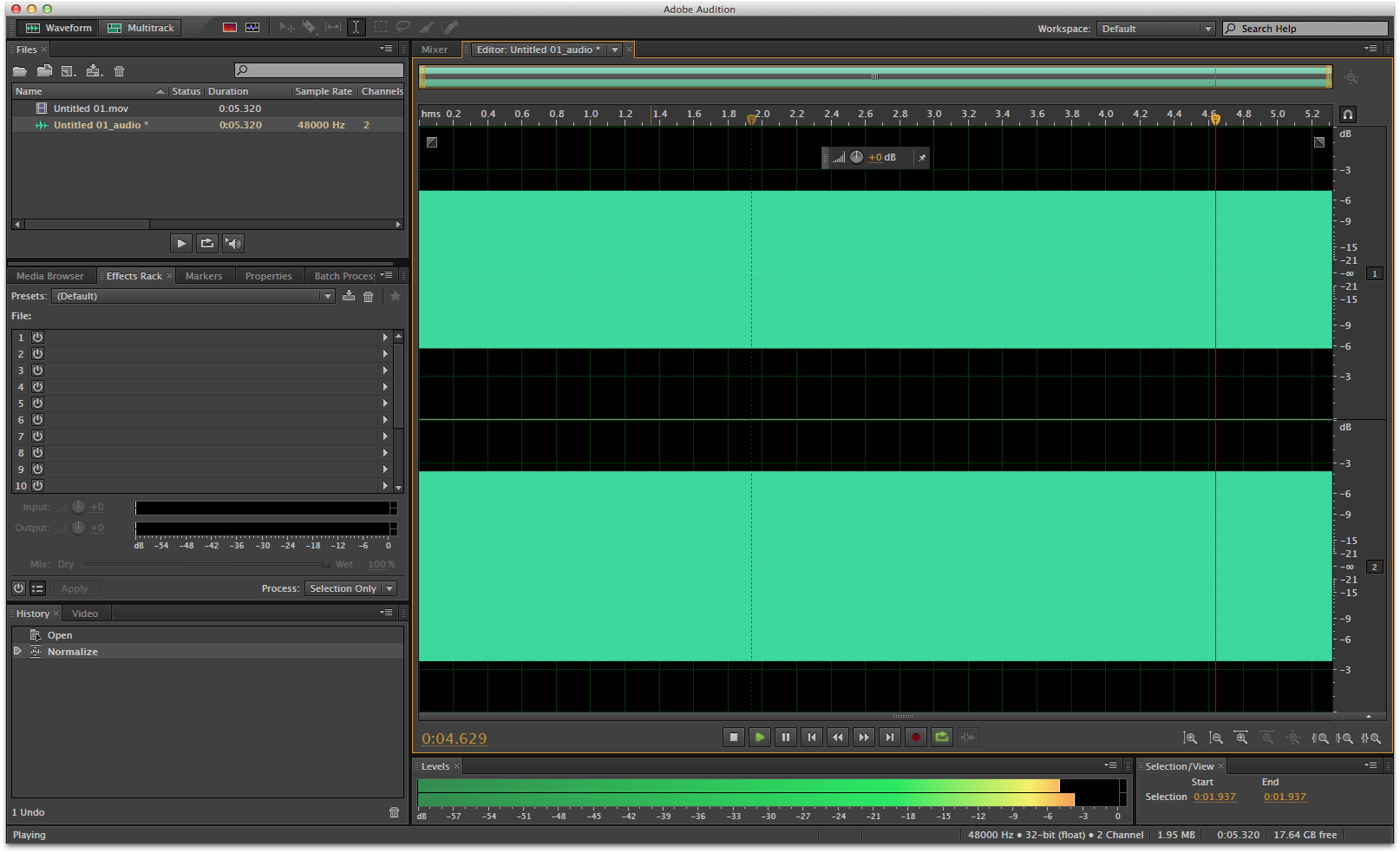The width and height of the screenshot is (1400, 853).
Task: Switch to Waveform view
Action: (x=58, y=28)
